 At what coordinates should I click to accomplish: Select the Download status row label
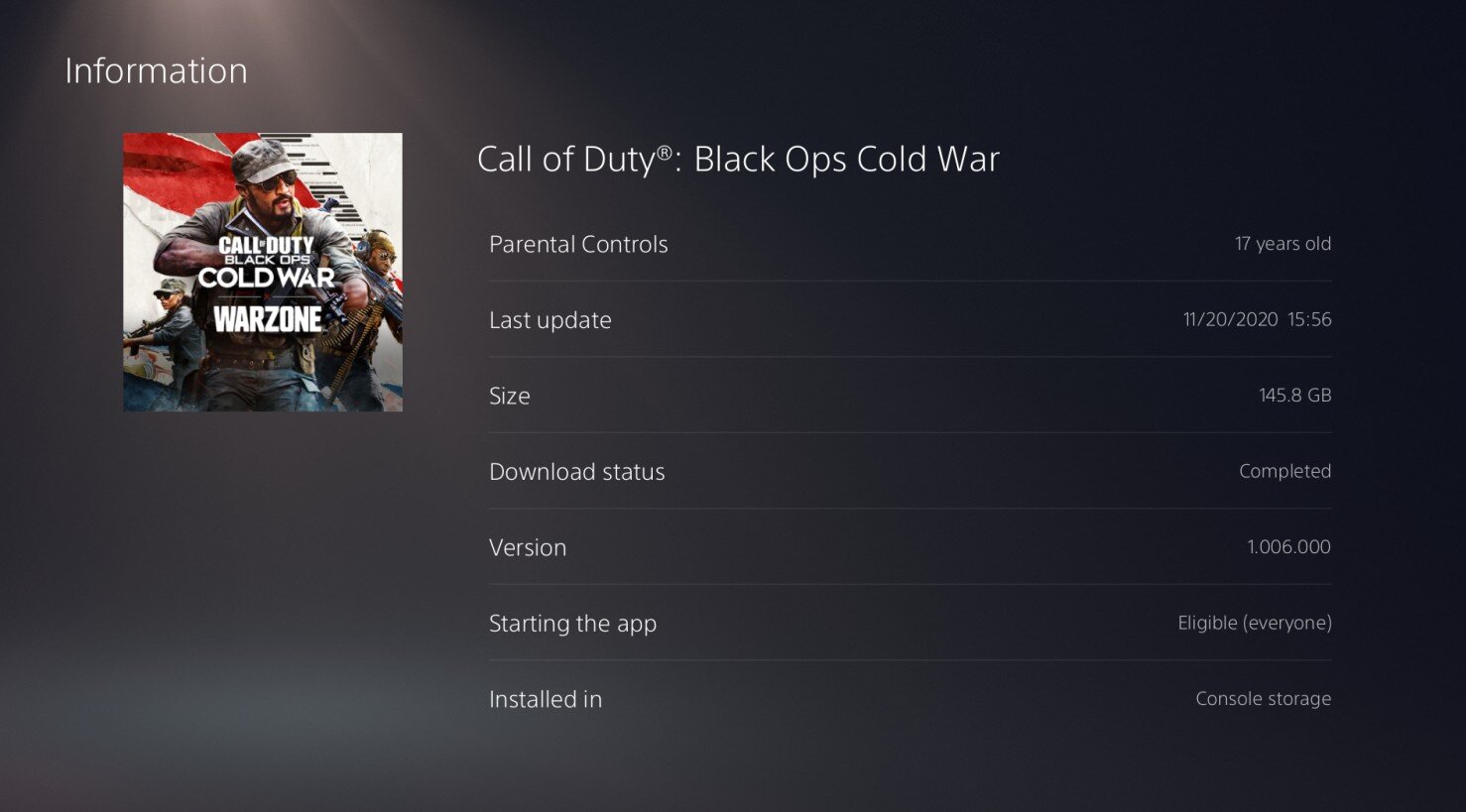[x=577, y=472]
